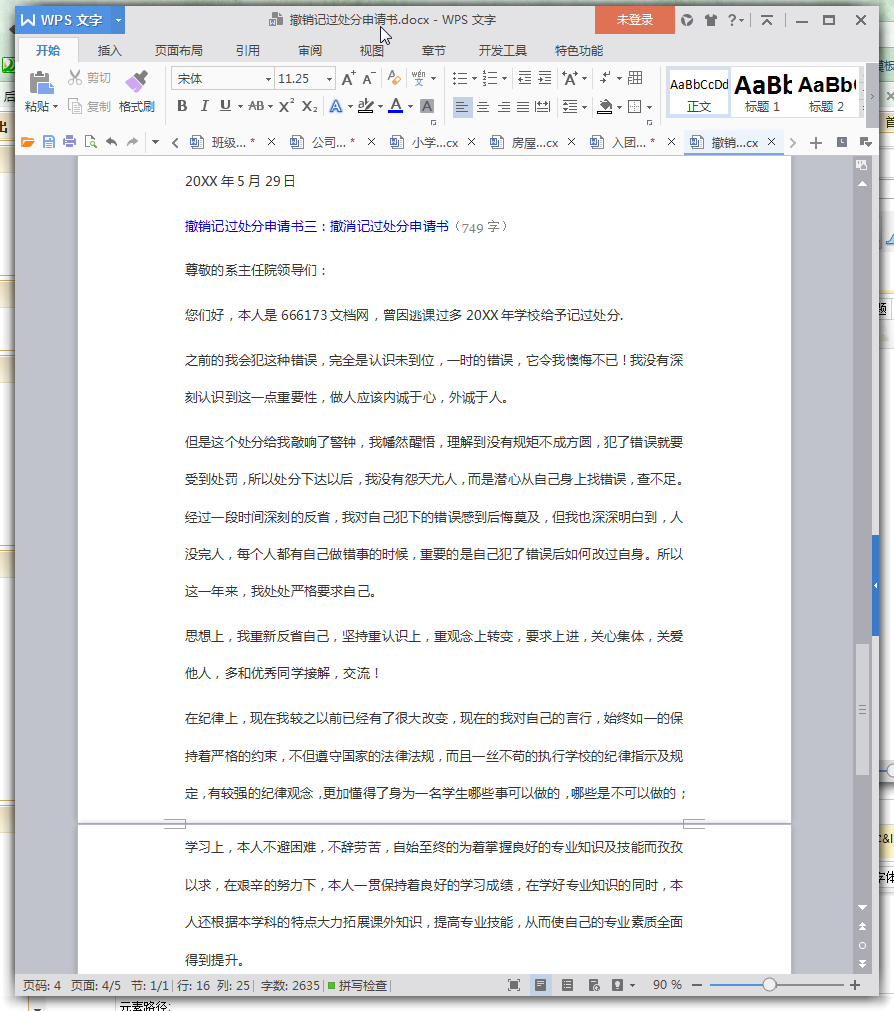Open the font size 11.25 dropdown
This screenshot has width=894, height=1011.
[329, 79]
